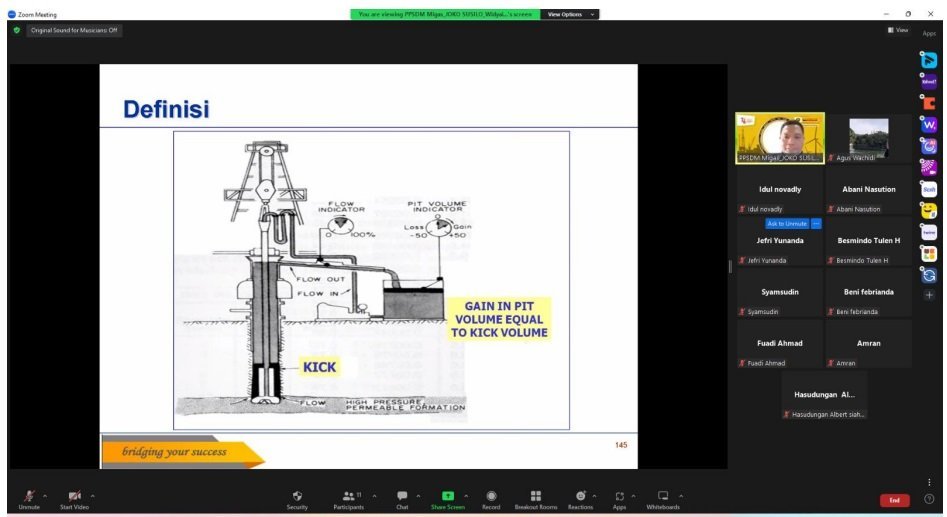Unmute the microphone in the toolbar
The image size is (947, 517).
point(29,497)
